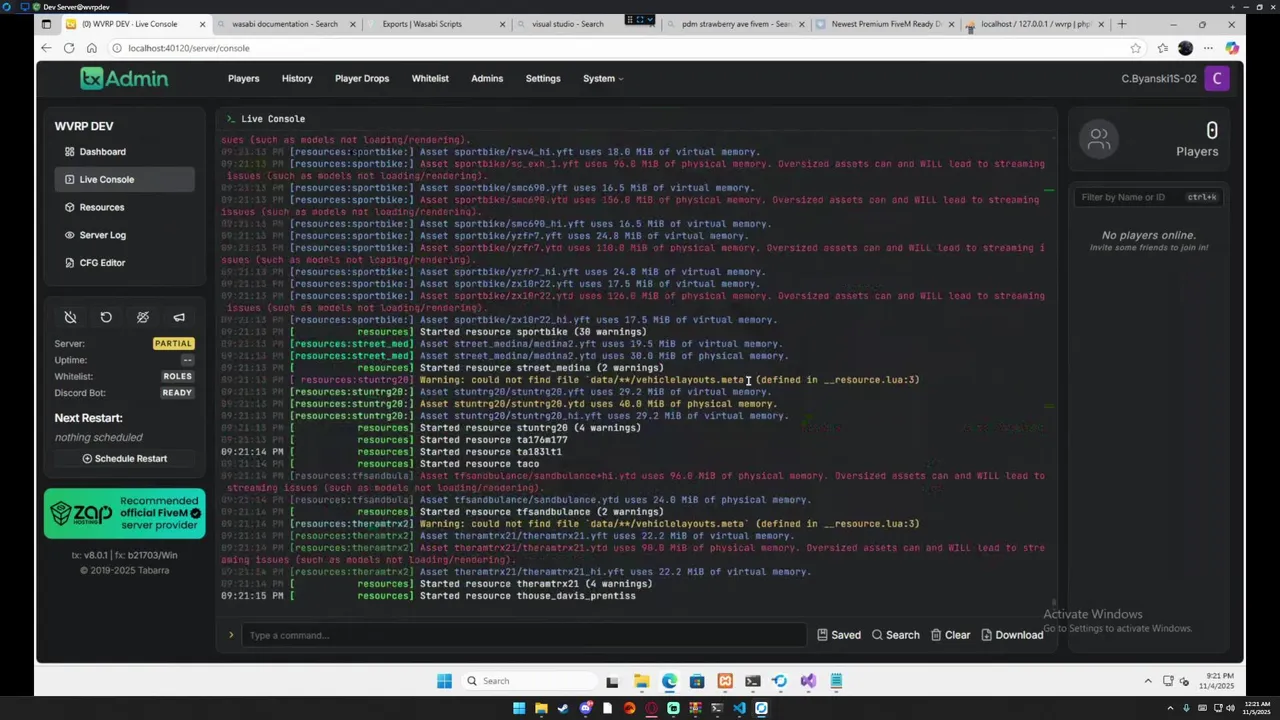
Task: Open File Explorer in remote taskbar
Action: [641, 681]
